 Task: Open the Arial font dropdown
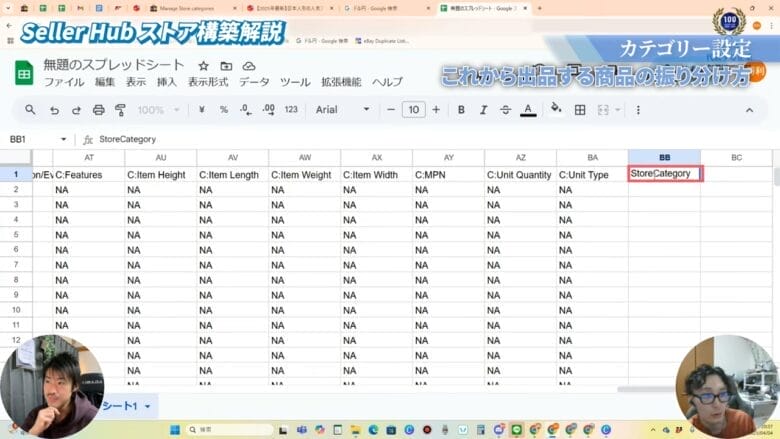[x=342, y=110]
